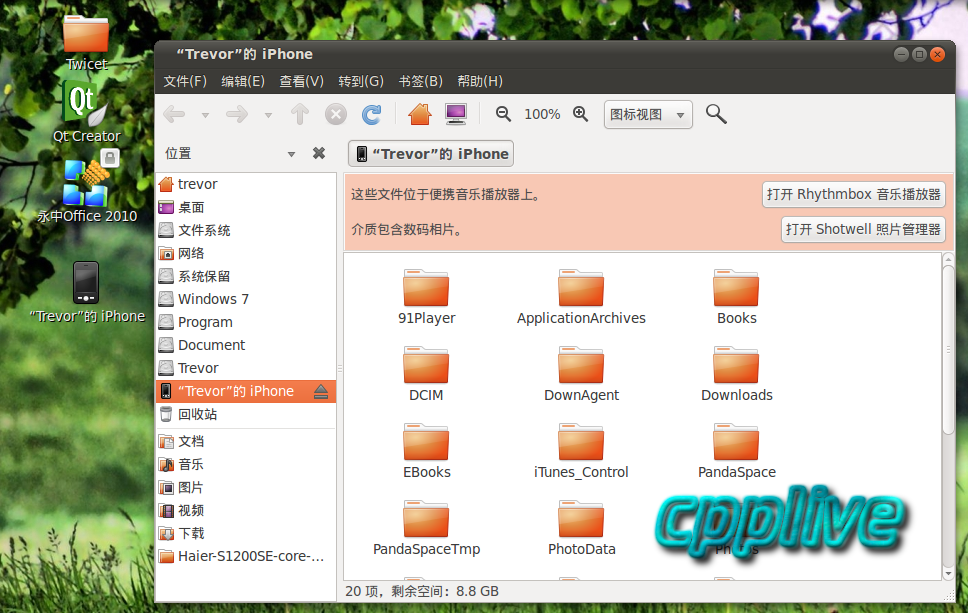This screenshot has width=968, height=613.
Task: Open the PhotoData folder
Action: click(582, 528)
